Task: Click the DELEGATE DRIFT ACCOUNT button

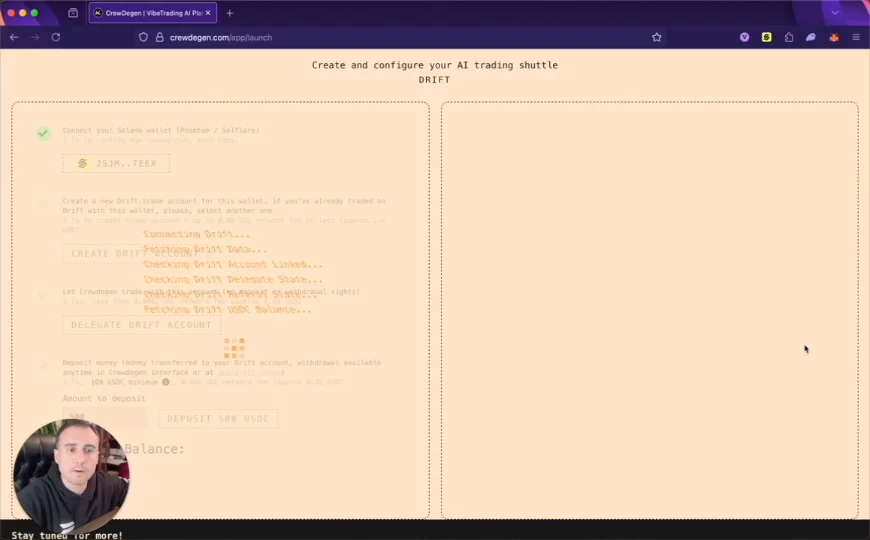Action: click(141, 325)
